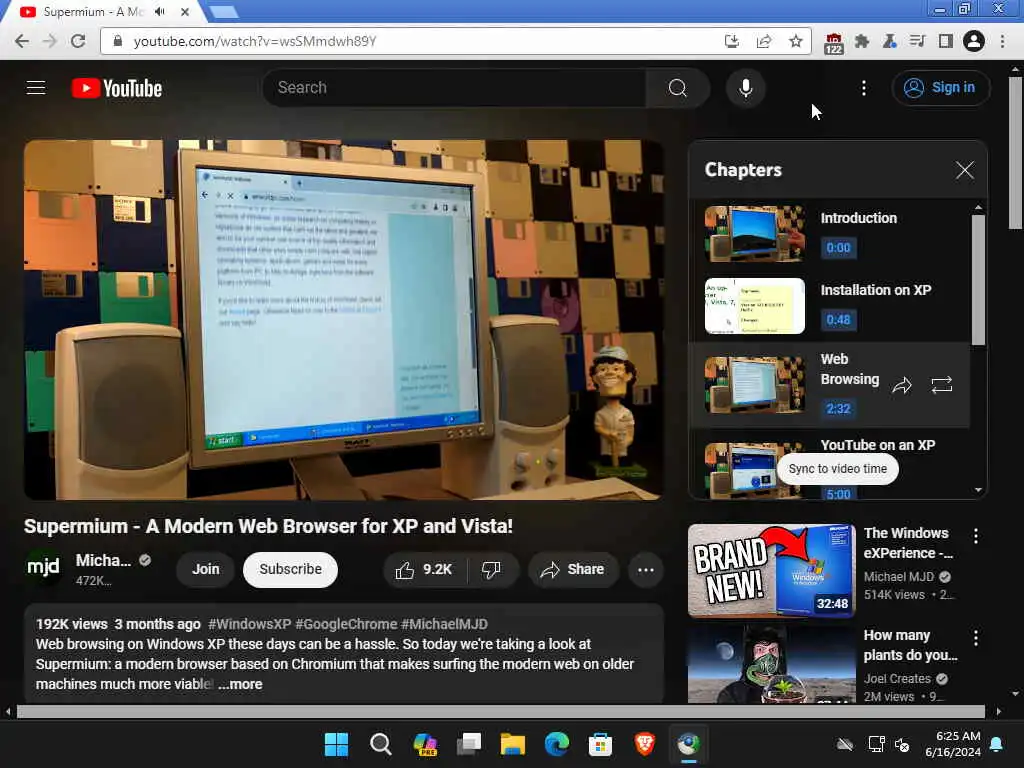
Task: Dislike the video with thumbs down
Action: (492, 569)
